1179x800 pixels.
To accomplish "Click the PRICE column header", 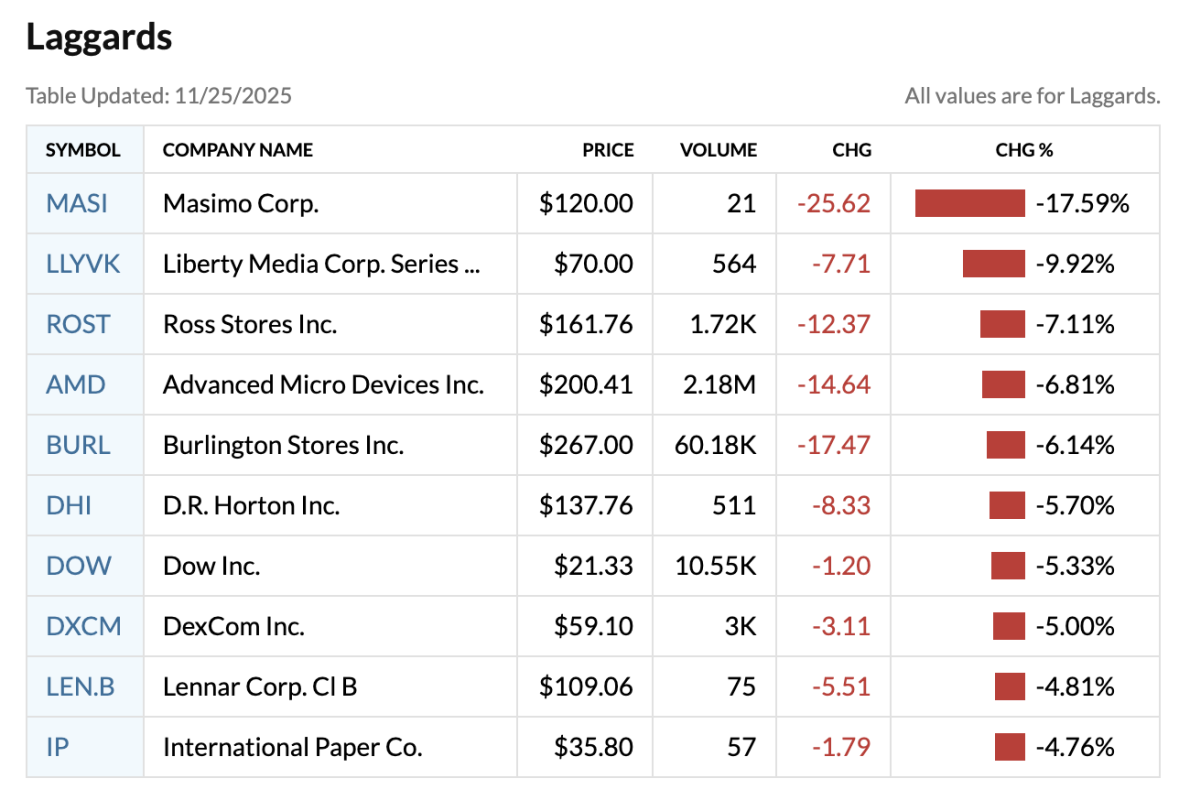I will [608, 150].
